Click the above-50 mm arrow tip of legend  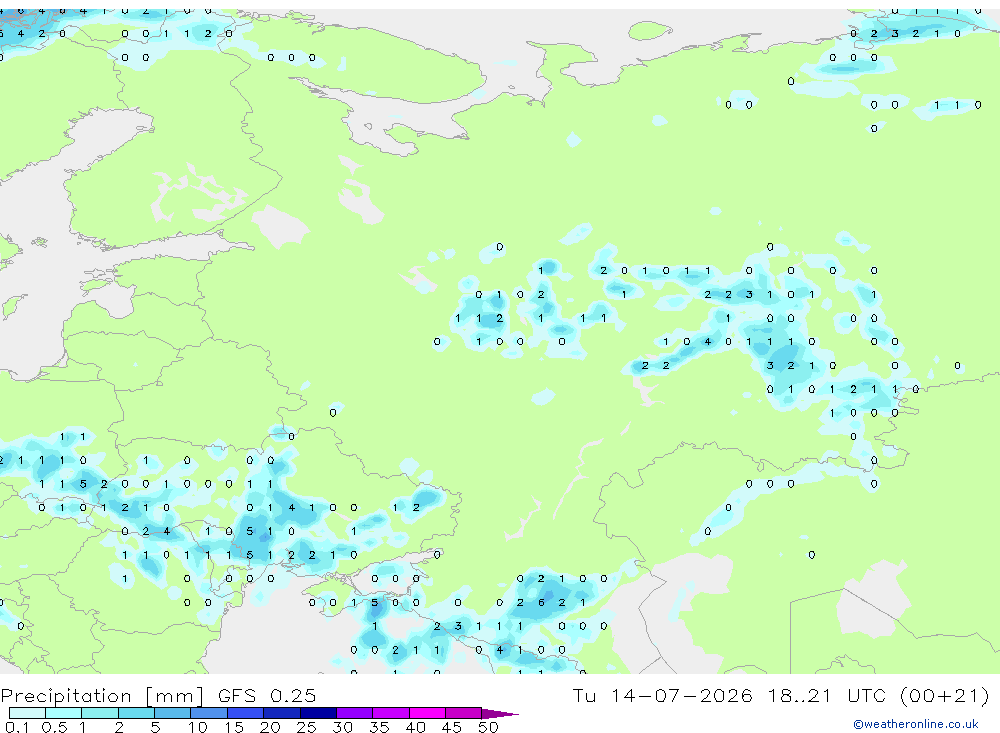click(499, 713)
